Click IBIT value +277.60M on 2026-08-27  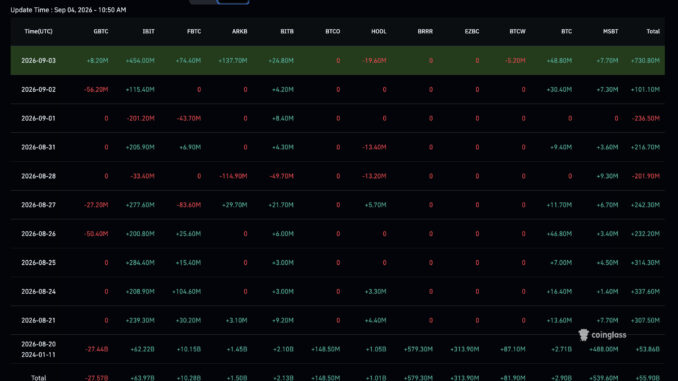[x=140, y=205]
